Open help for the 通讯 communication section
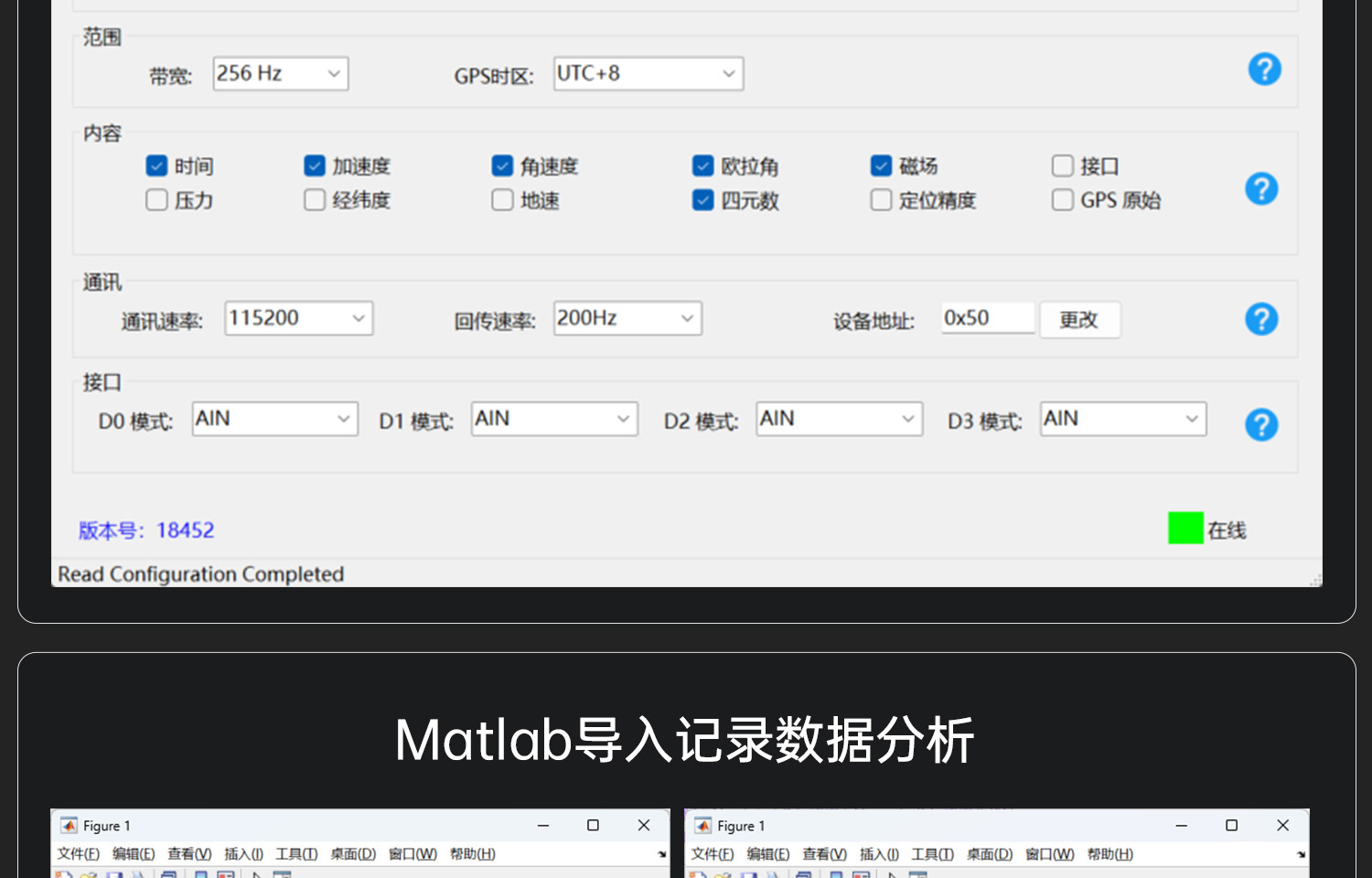Screen dimensions: 1372x878 [x=1261, y=319]
